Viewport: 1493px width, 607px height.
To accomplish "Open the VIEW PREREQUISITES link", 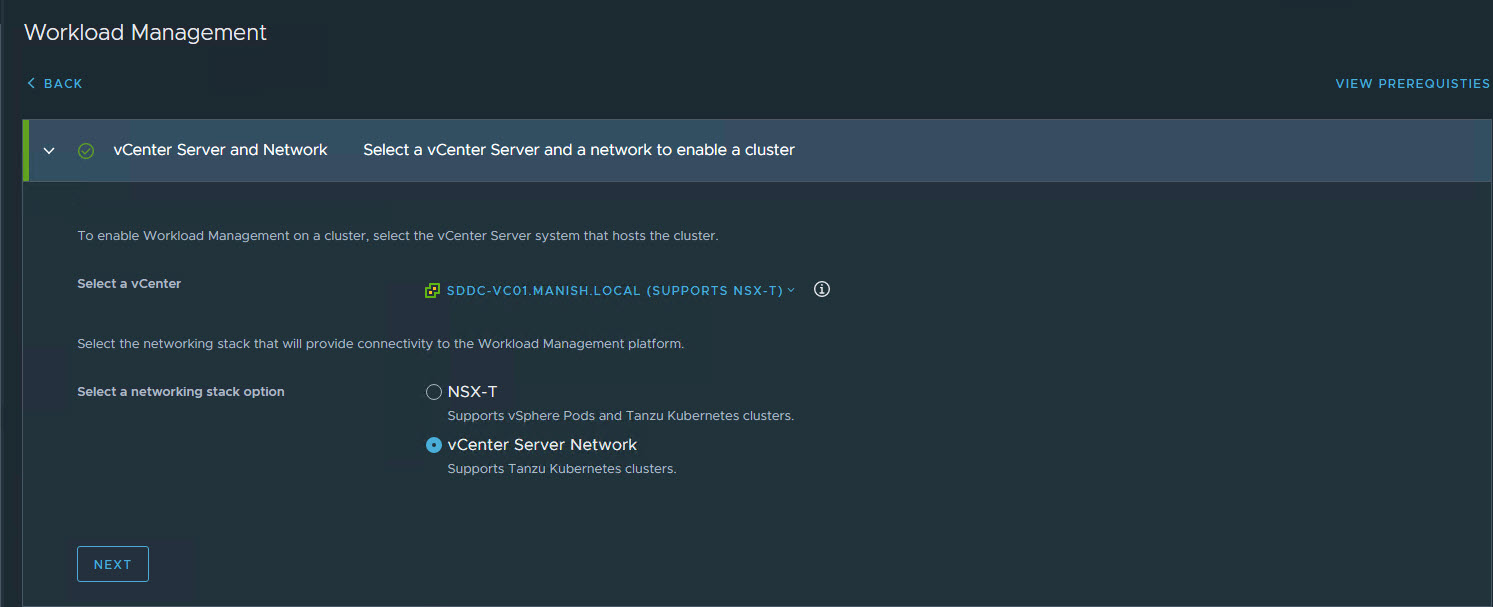I will click(x=1412, y=84).
